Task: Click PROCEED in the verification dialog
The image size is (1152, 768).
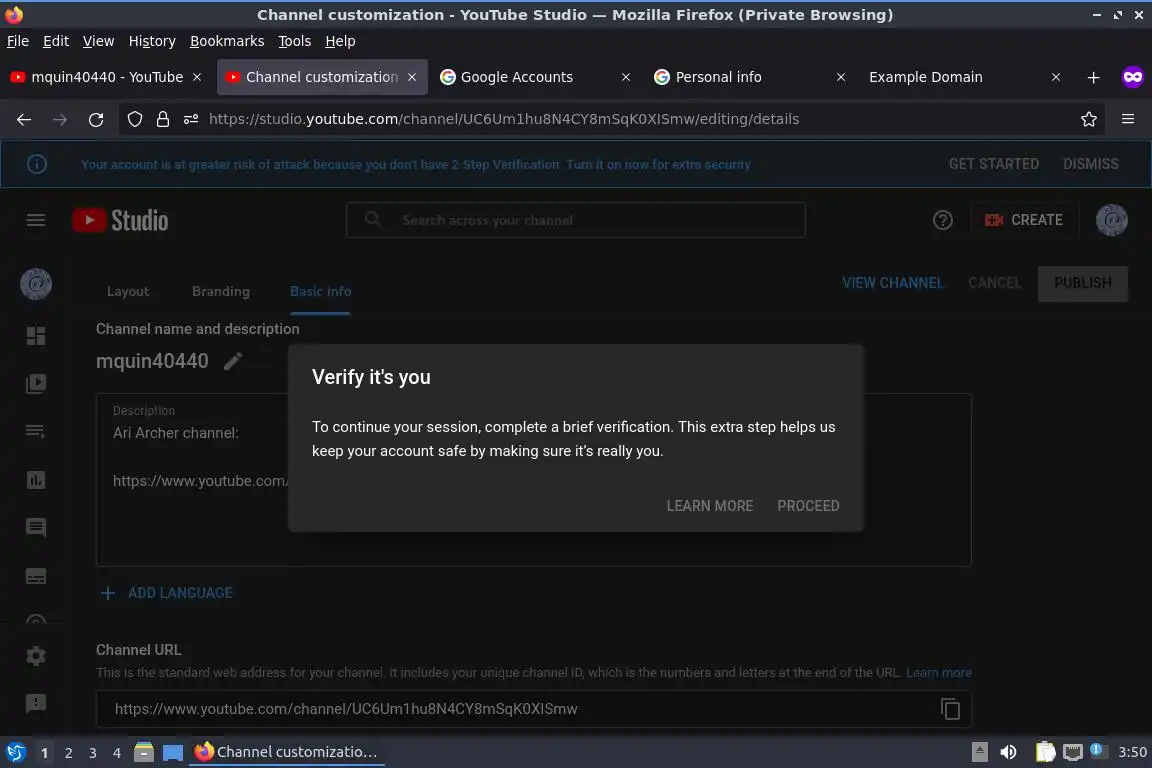Action: pos(807,506)
